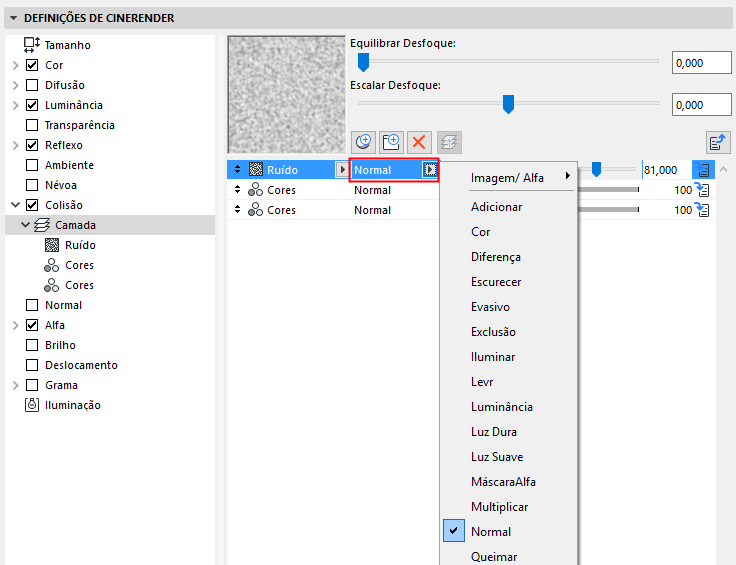Uncheck the Colisão checkbox
This screenshot has width=736, height=565.
[x=32, y=205]
